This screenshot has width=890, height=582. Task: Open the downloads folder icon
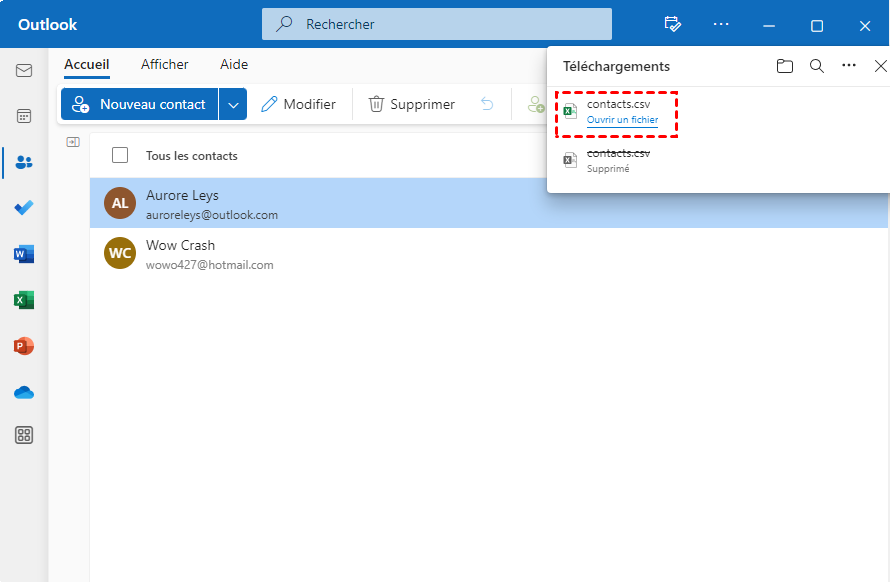tap(784, 66)
